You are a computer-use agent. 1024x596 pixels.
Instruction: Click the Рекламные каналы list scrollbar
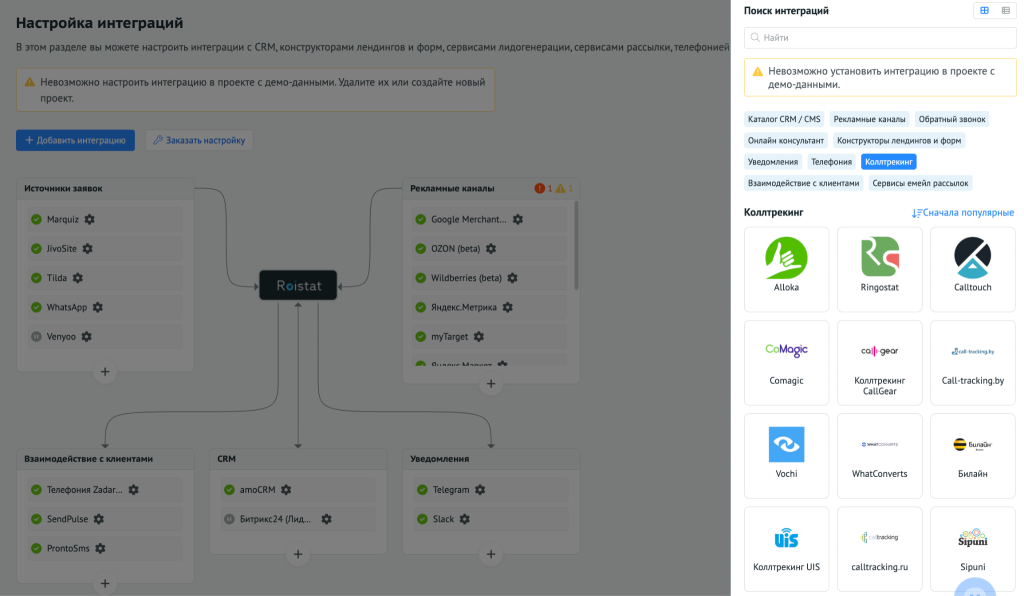(576, 245)
